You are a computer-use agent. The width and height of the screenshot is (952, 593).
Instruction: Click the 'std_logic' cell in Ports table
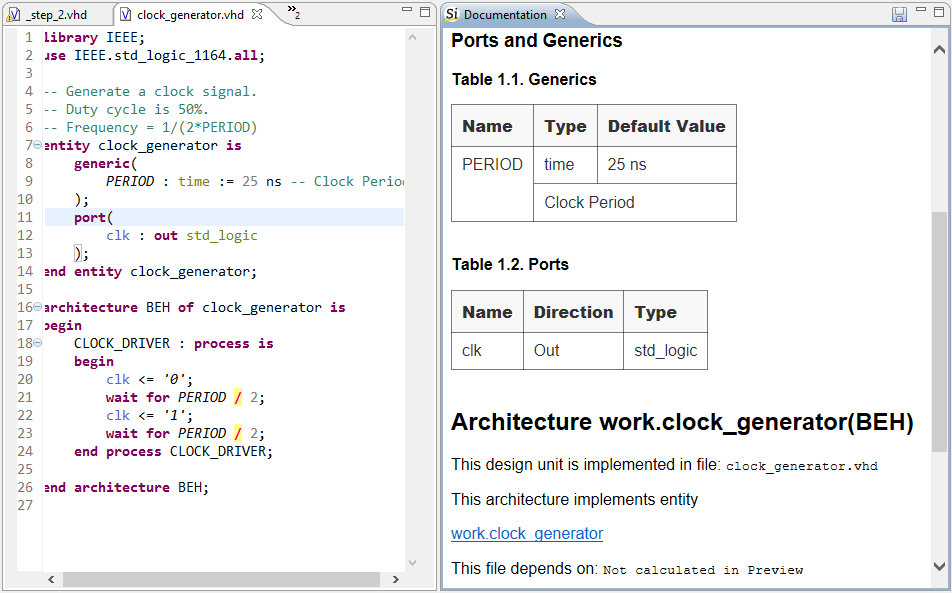pyautogui.click(x=665, y=351)
